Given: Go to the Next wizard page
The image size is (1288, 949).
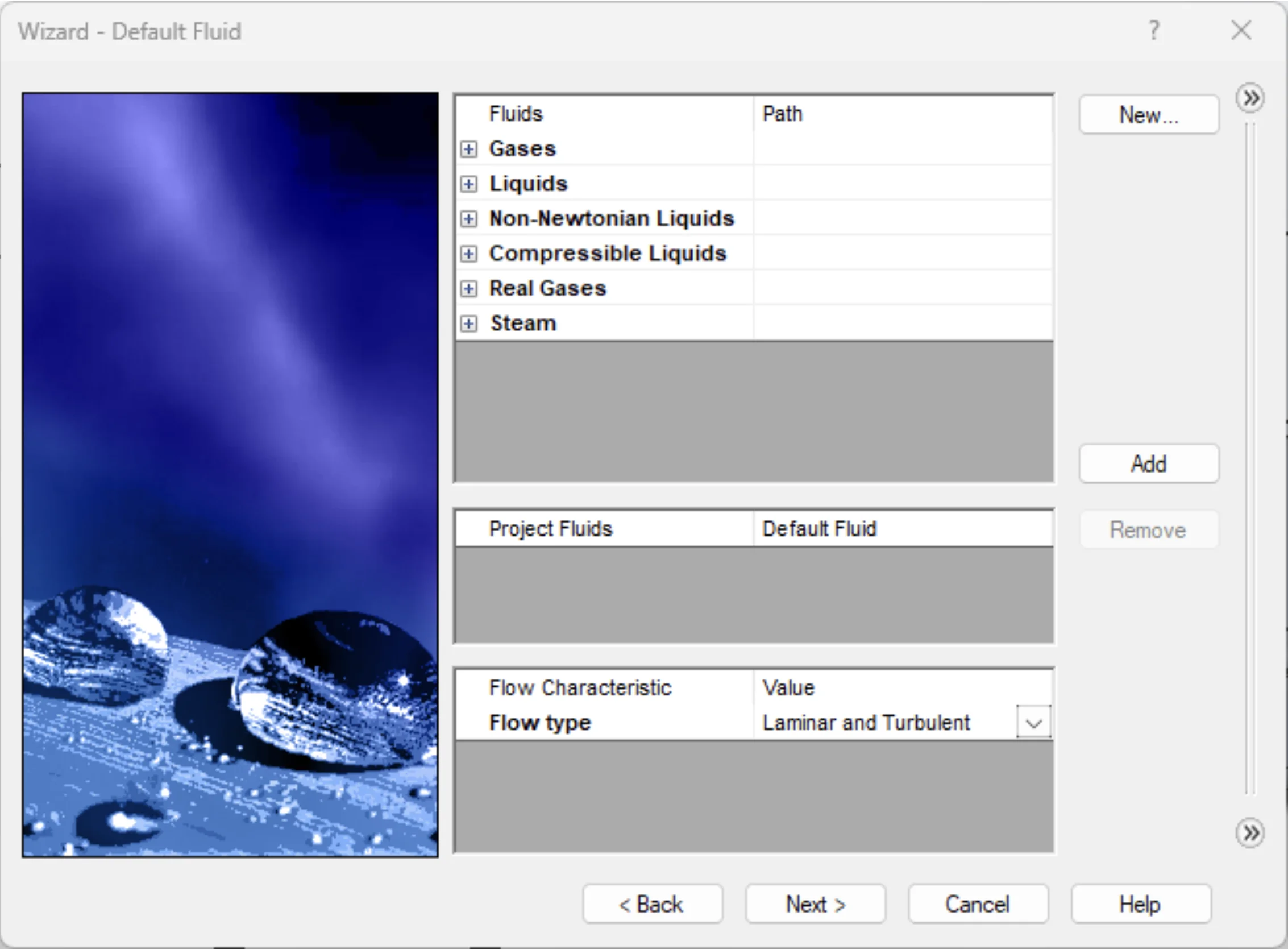Looking at the screenshot, I should pyautogui.click(x=815, y=904).
